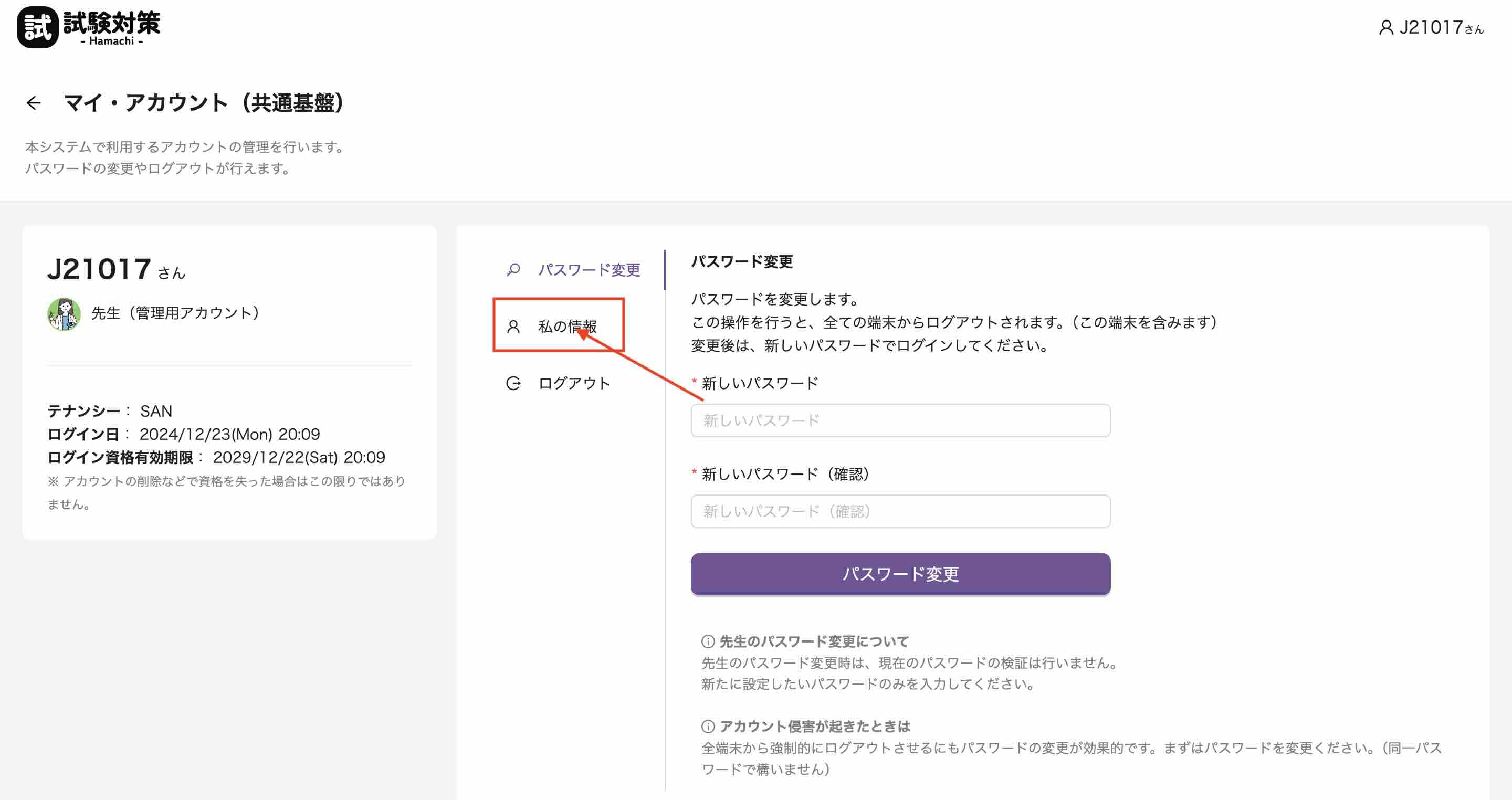Click the info icon for アカウント侵害が起きたときは

708,725
